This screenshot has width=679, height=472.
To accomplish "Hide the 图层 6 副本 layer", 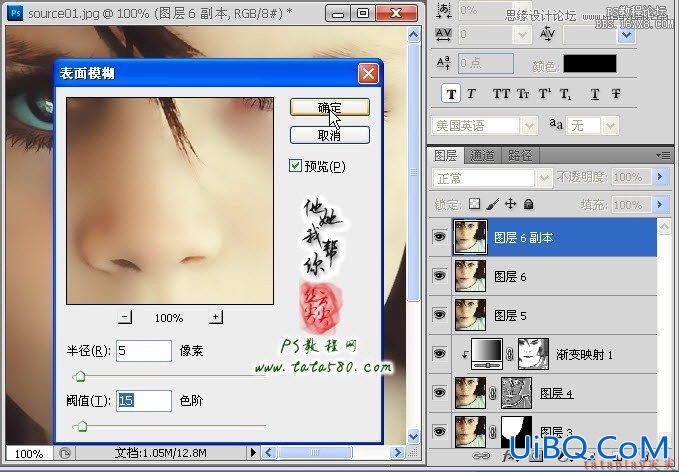I will coord(439,237).
